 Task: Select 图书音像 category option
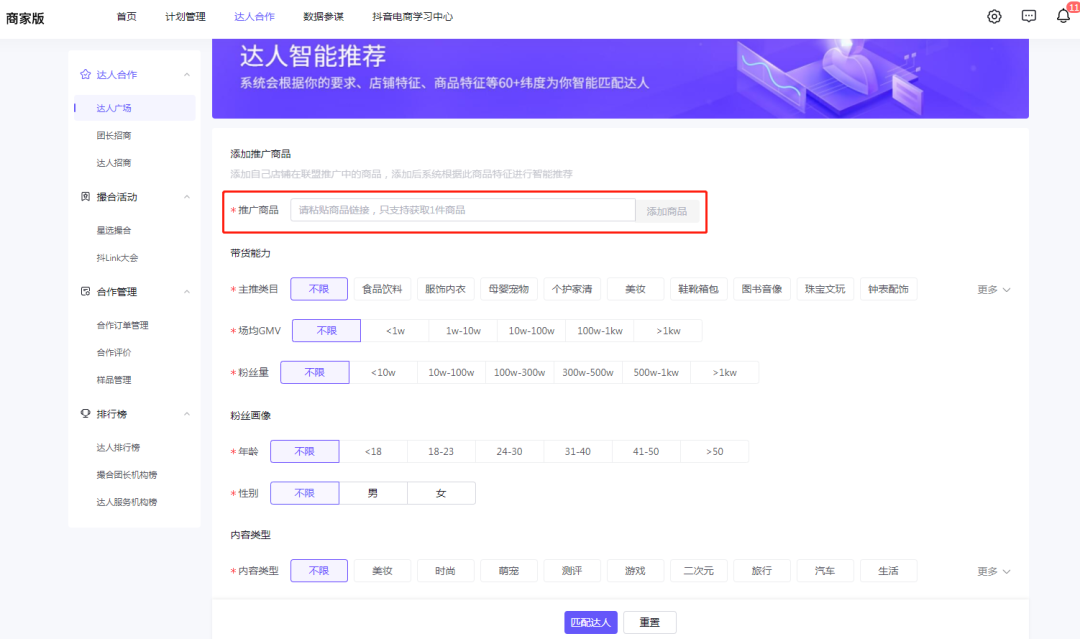(762, 289)
